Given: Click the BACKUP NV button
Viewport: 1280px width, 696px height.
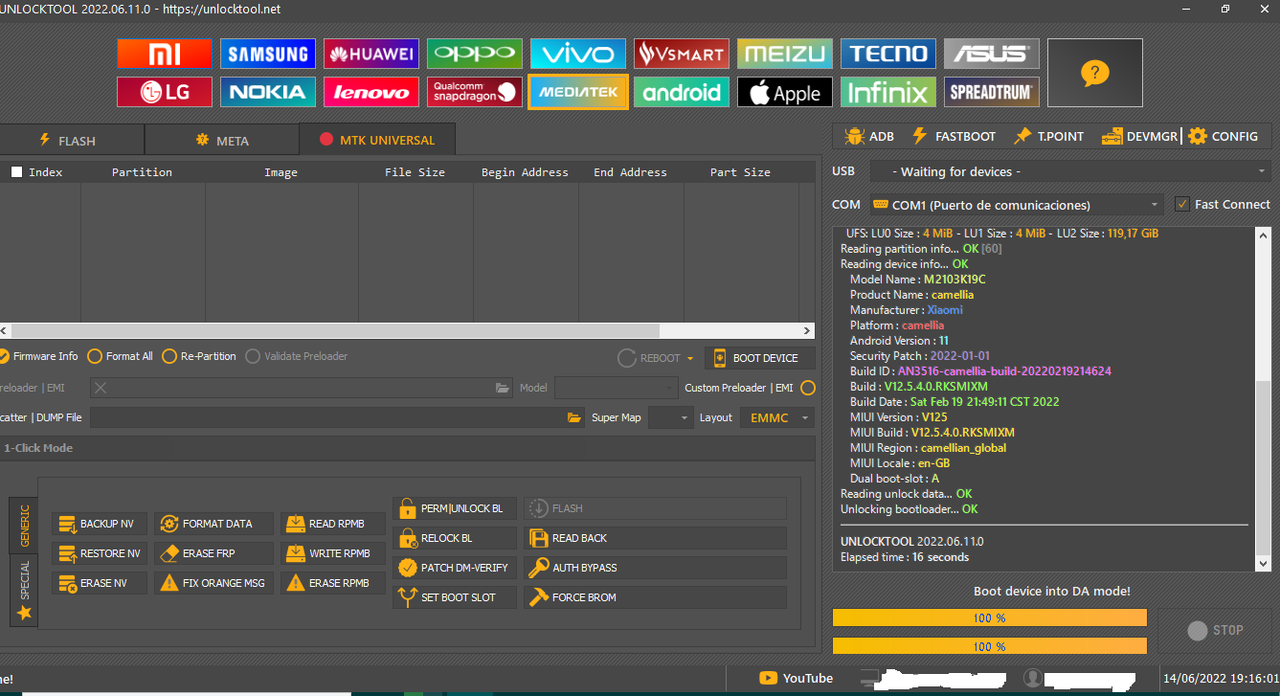Looking at the screenshot, I should 99,524.
